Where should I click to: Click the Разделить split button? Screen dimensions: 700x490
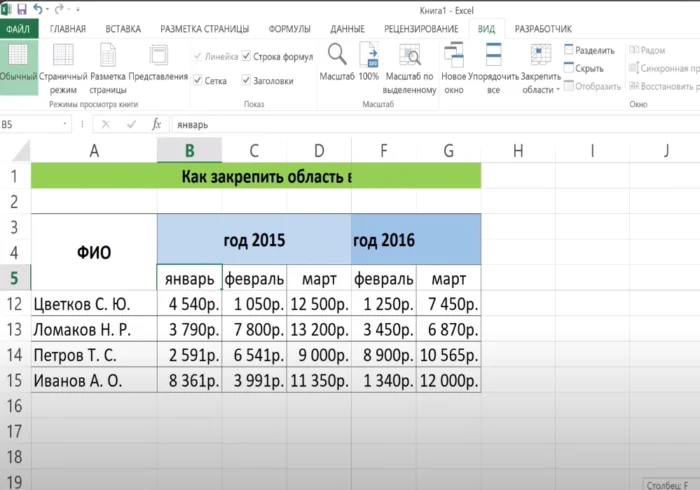click(x=589, y=49)
